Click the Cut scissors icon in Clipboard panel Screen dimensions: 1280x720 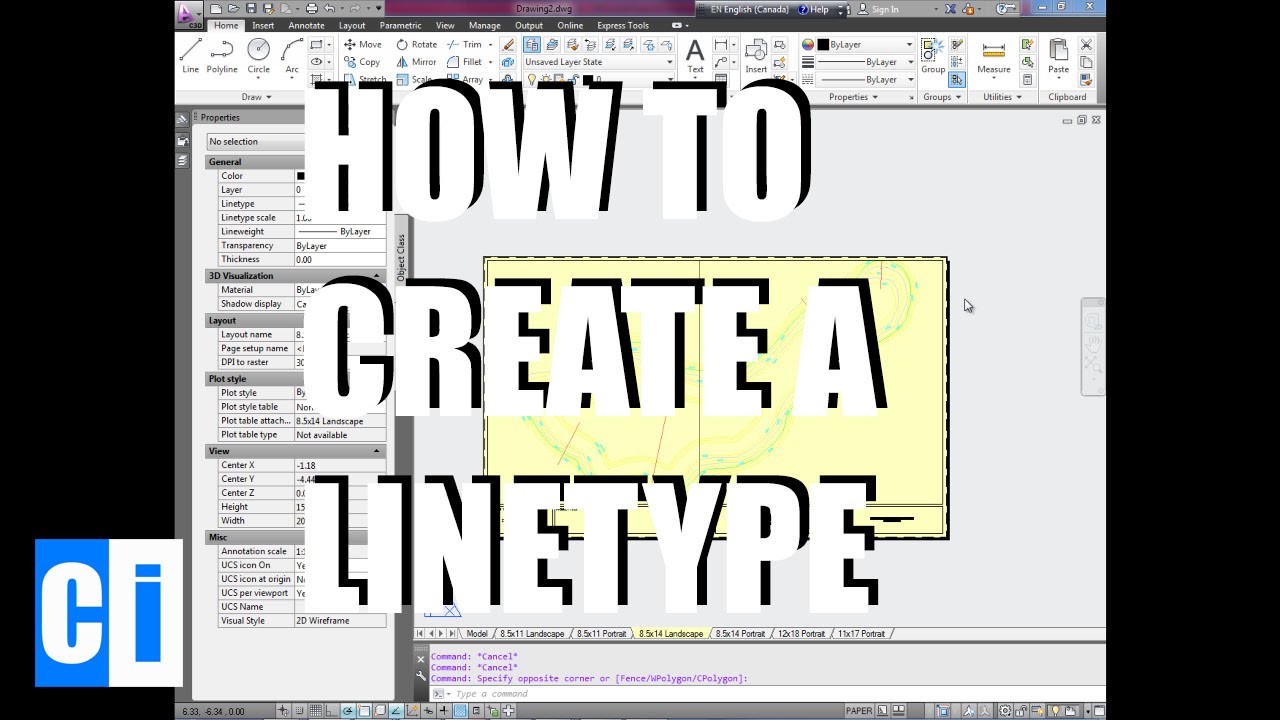click(1087, 45)
